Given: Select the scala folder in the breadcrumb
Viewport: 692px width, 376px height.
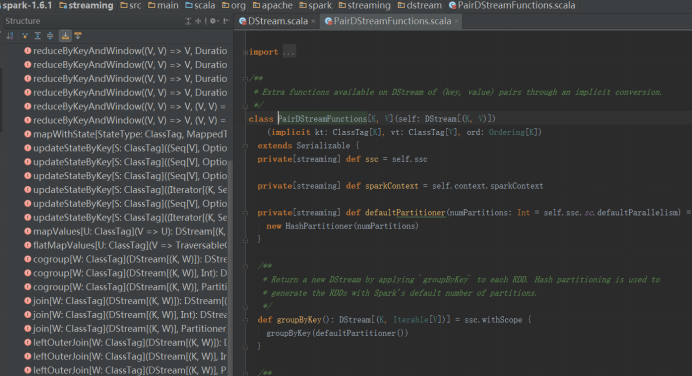Looking at the screenshot, I should tap(200, 5).
